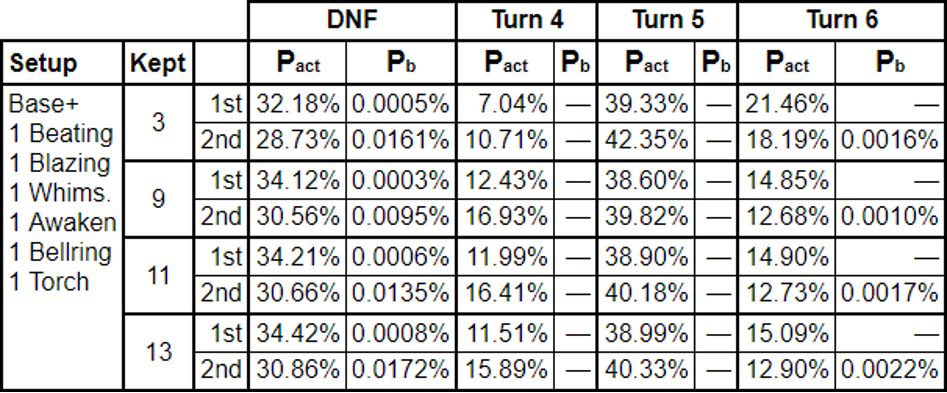947x393 pixels.
Task: Click the 0.0172% cell
Action: click(x=401, y=370)
